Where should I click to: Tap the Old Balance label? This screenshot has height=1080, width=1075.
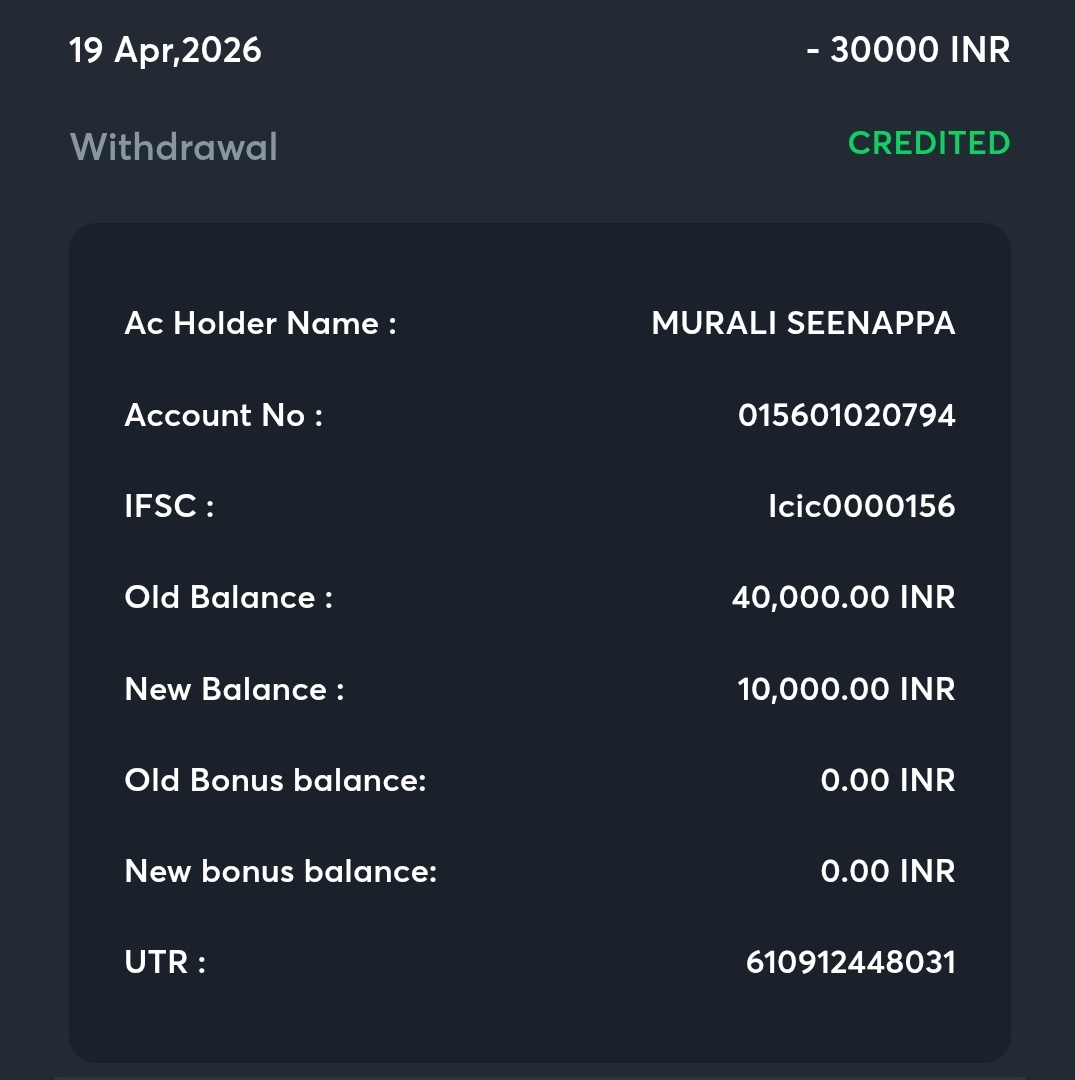click(228, 597)
